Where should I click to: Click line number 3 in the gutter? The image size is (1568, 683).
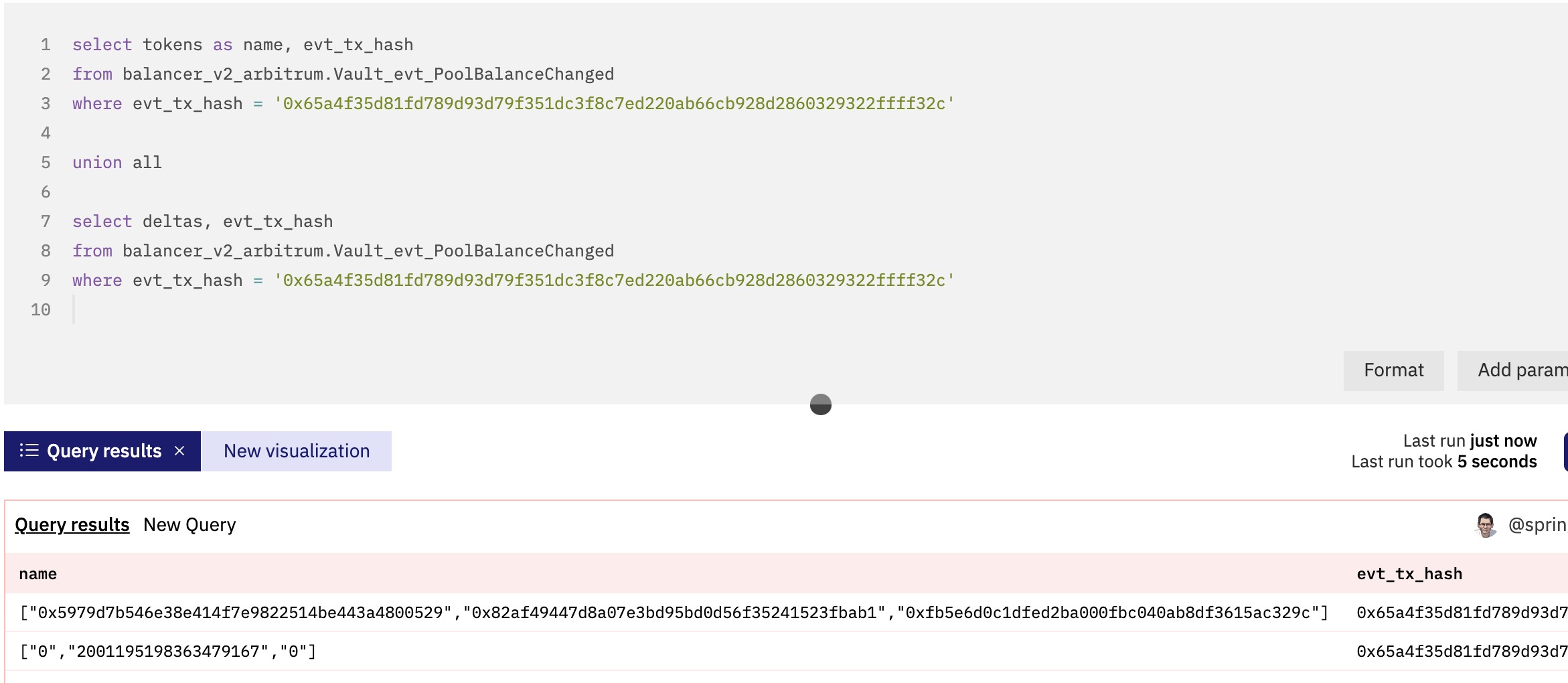tap(46, 104)
